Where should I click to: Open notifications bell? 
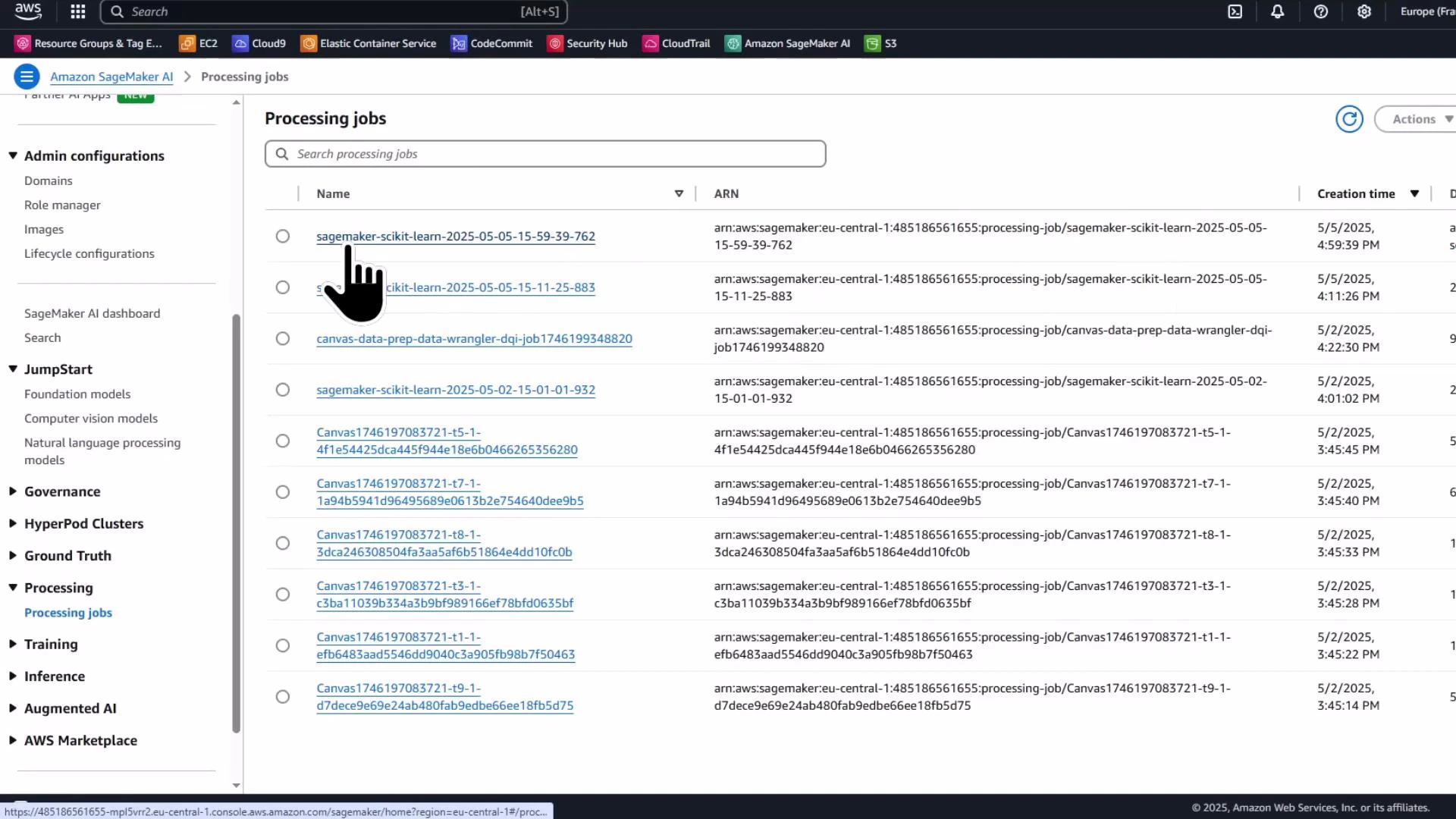pos(1278,11)
